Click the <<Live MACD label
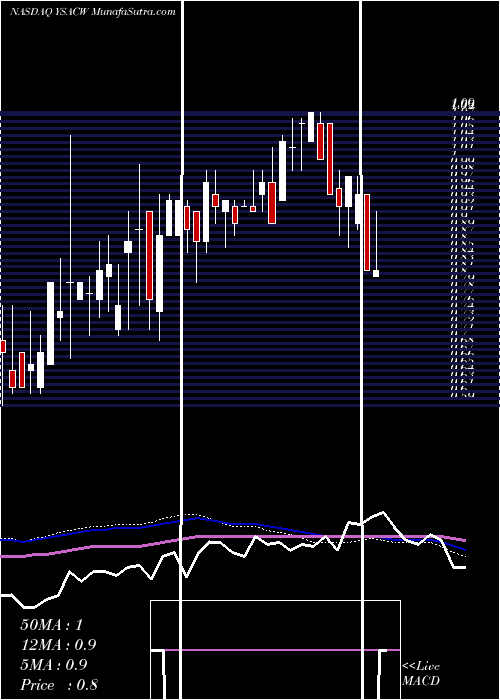500x700 pixels. tap(421, 674)
